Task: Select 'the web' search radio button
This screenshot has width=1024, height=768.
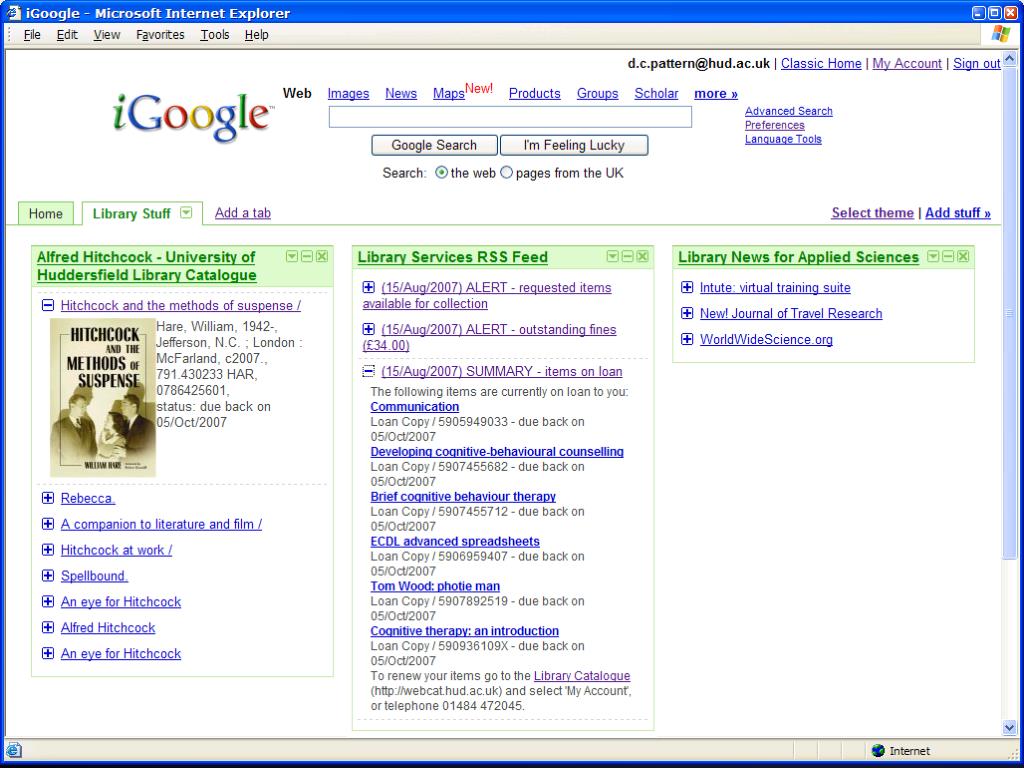Action: pos(441,173)
